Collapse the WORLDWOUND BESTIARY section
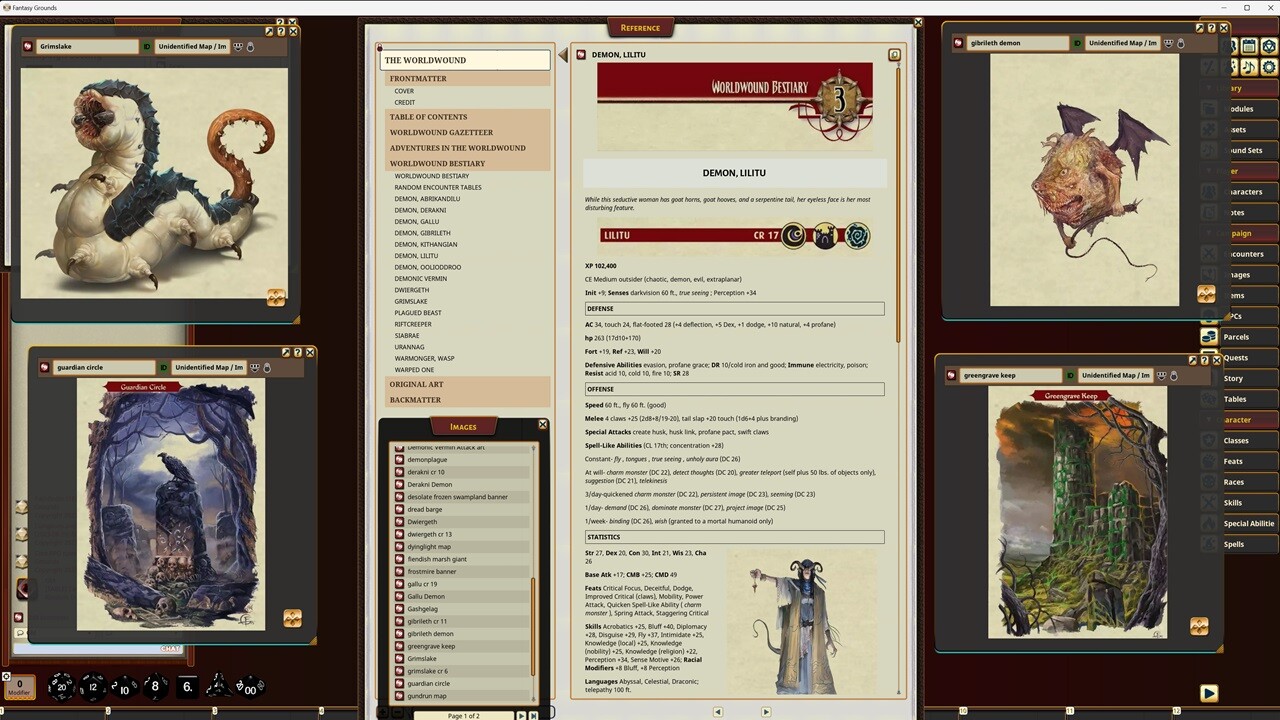Screen dimensions: 1280x720 (437, 163)
